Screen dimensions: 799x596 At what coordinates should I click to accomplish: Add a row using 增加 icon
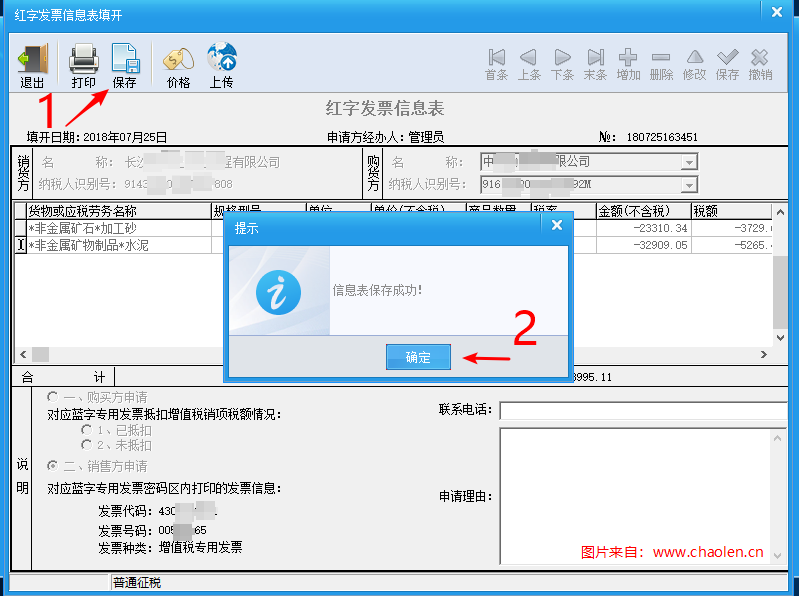[628, 64]
